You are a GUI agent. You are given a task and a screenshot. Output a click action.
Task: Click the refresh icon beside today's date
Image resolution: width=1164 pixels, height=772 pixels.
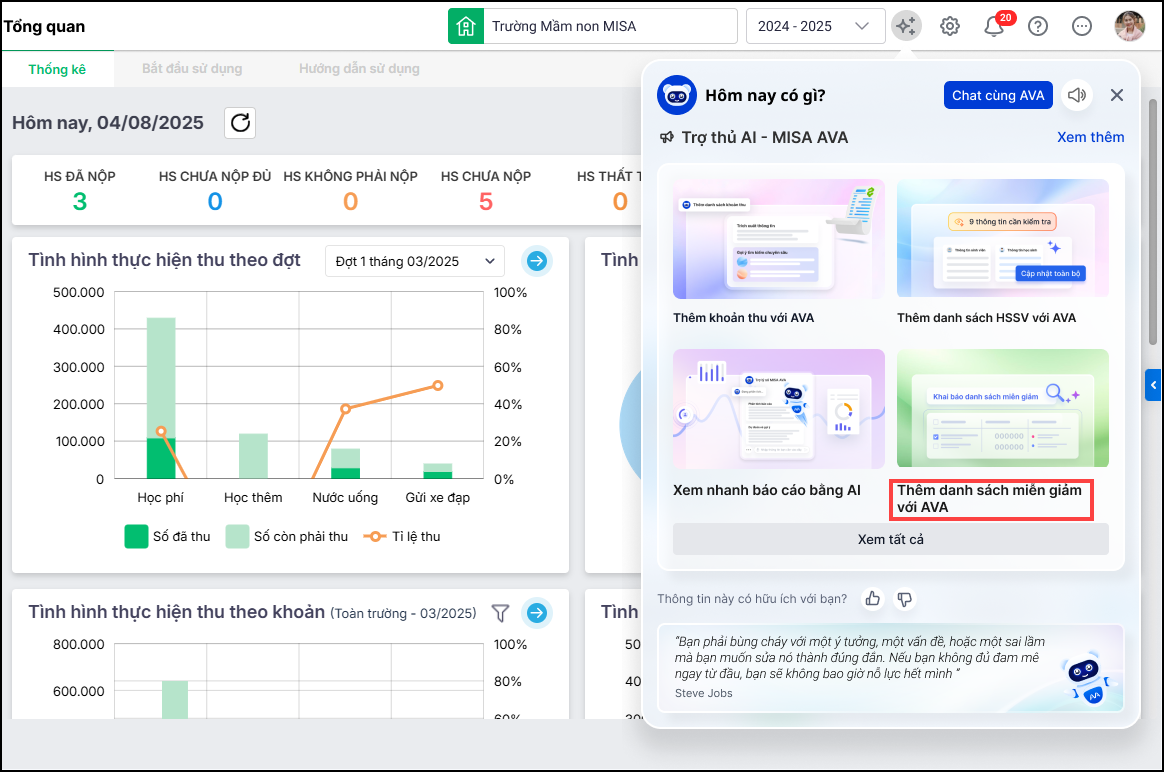pos(240,123)
